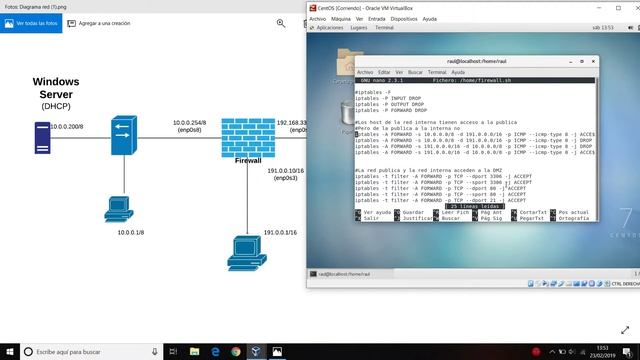
Task: Expand hidden system tray icons chevron
Action: point(552,351)
